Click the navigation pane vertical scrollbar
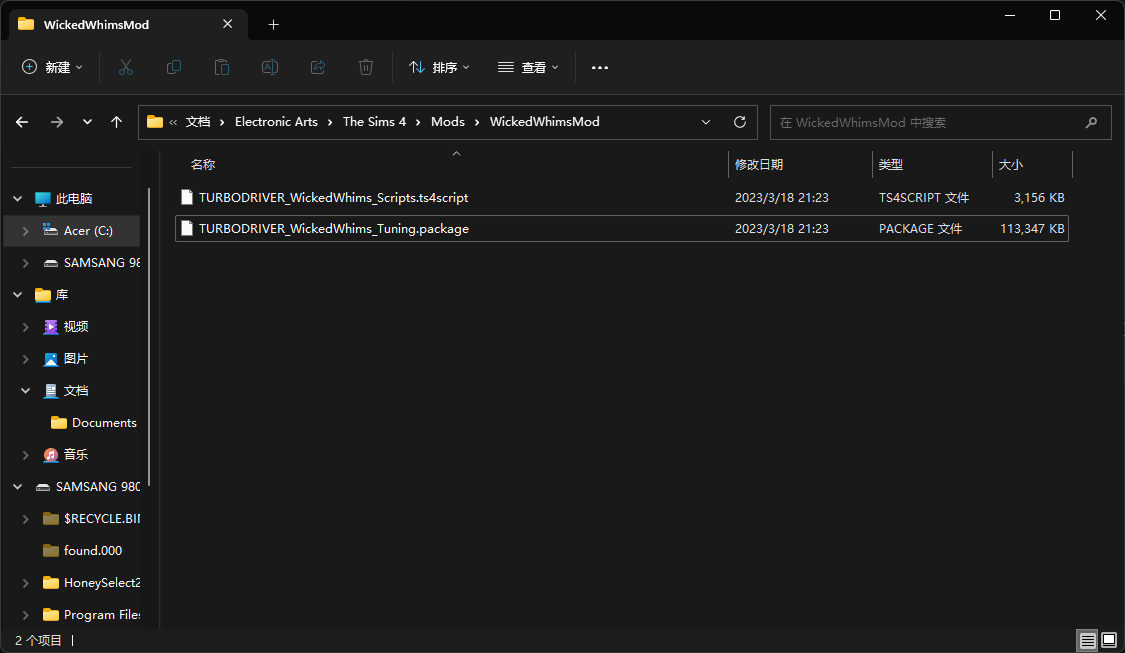This screenshot has height=653, width=1125. coord(149,337)
